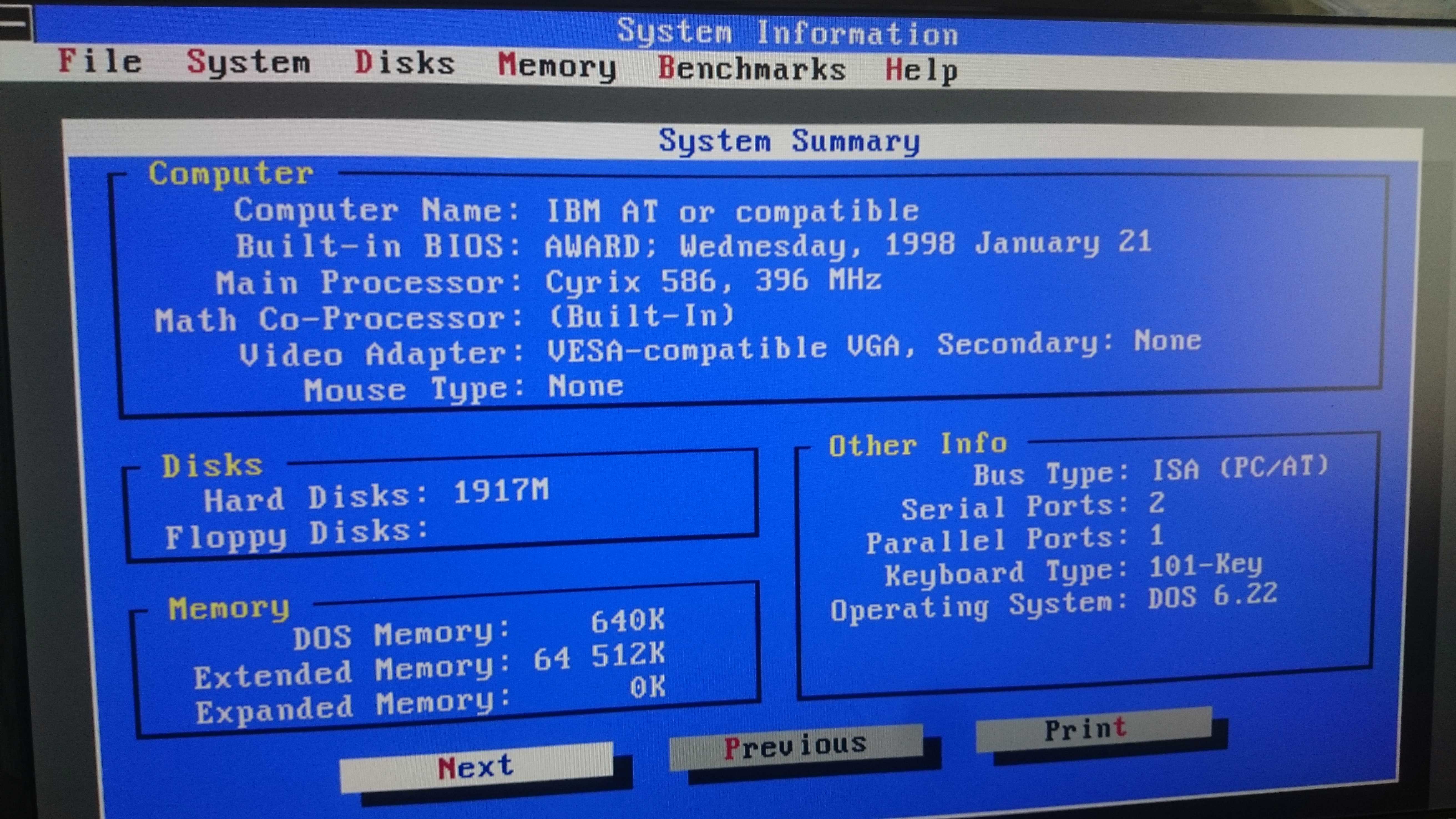Select the Expanded Memory value '0K'

tap(648, 687)
